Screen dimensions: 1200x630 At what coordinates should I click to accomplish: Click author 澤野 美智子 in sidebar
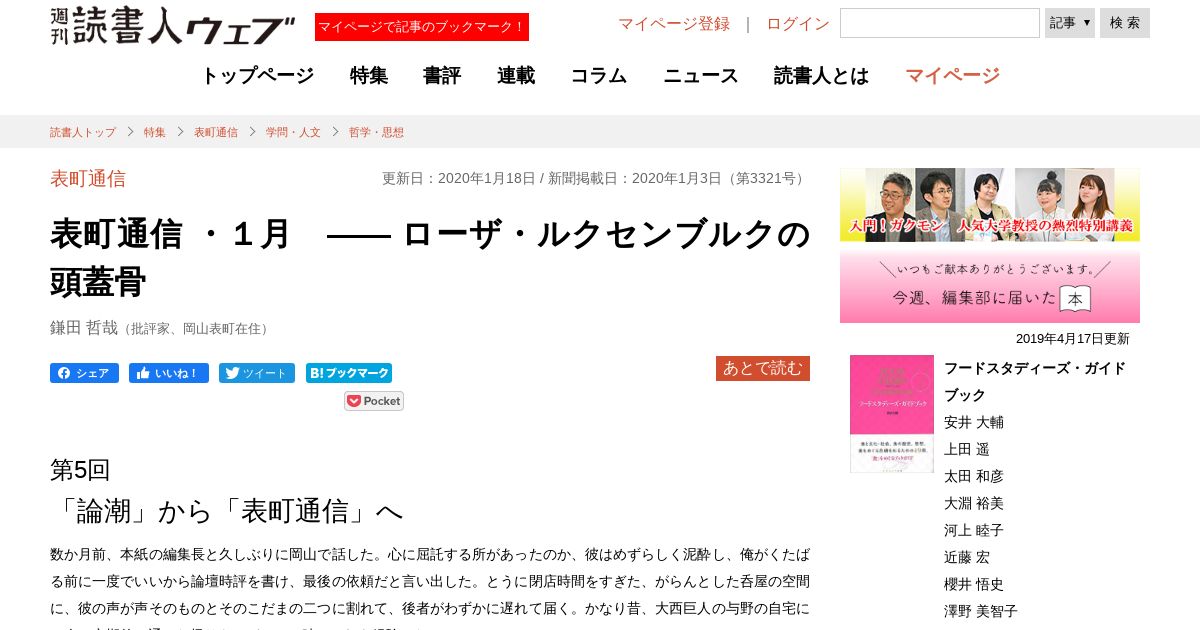(x=981, y=611)
